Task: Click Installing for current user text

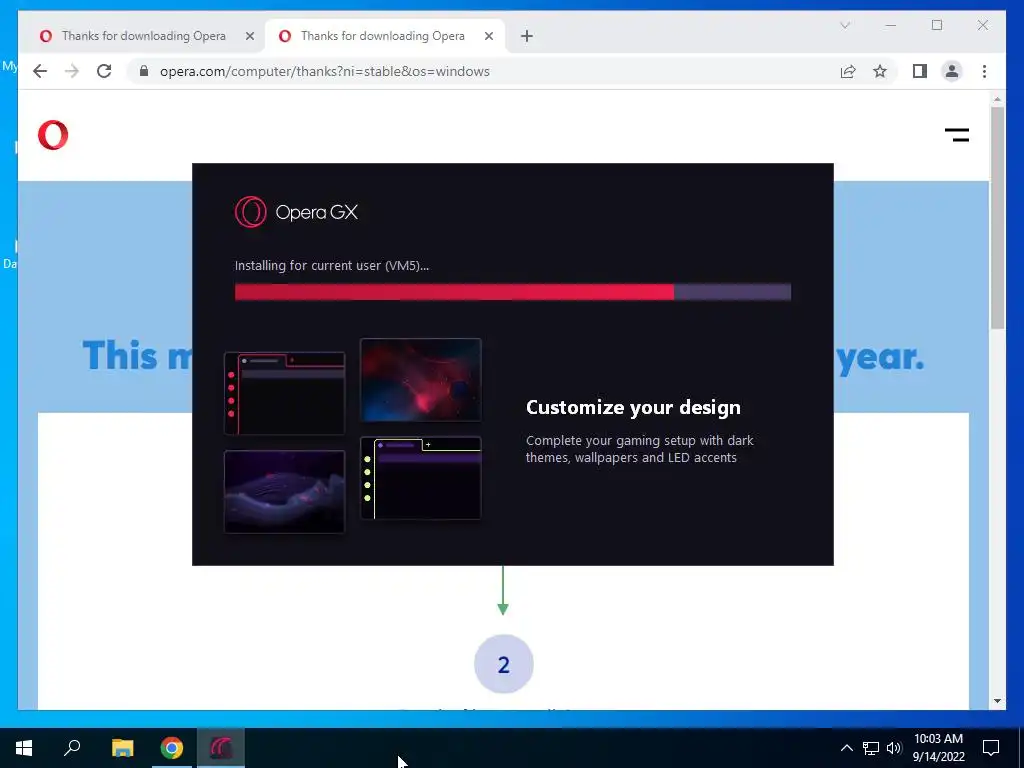Action: click(x=332, y=265)
